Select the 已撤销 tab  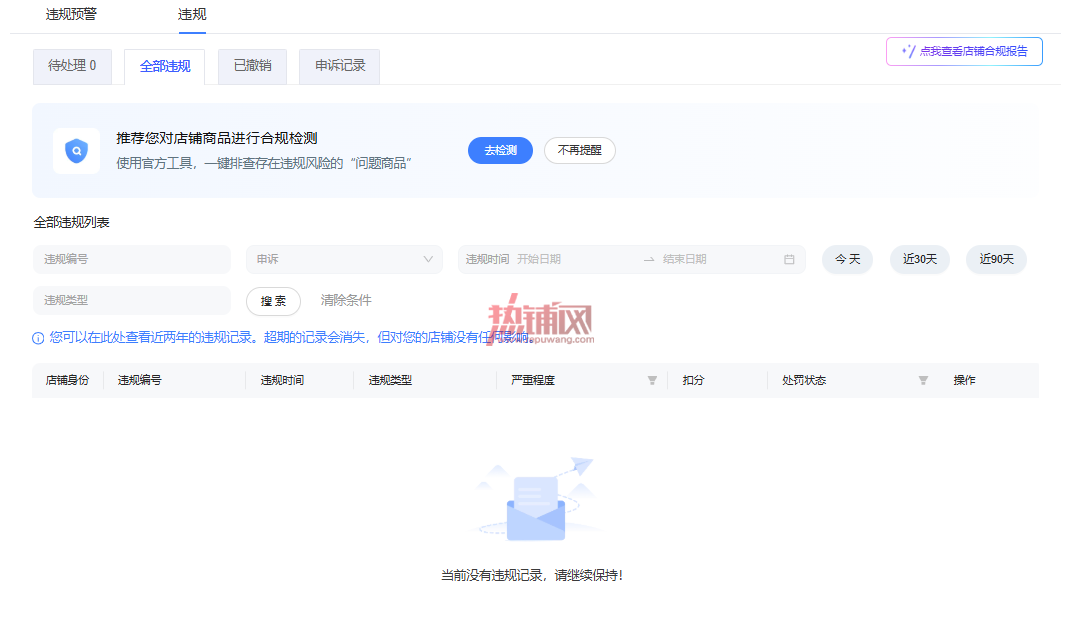[252, 66]
